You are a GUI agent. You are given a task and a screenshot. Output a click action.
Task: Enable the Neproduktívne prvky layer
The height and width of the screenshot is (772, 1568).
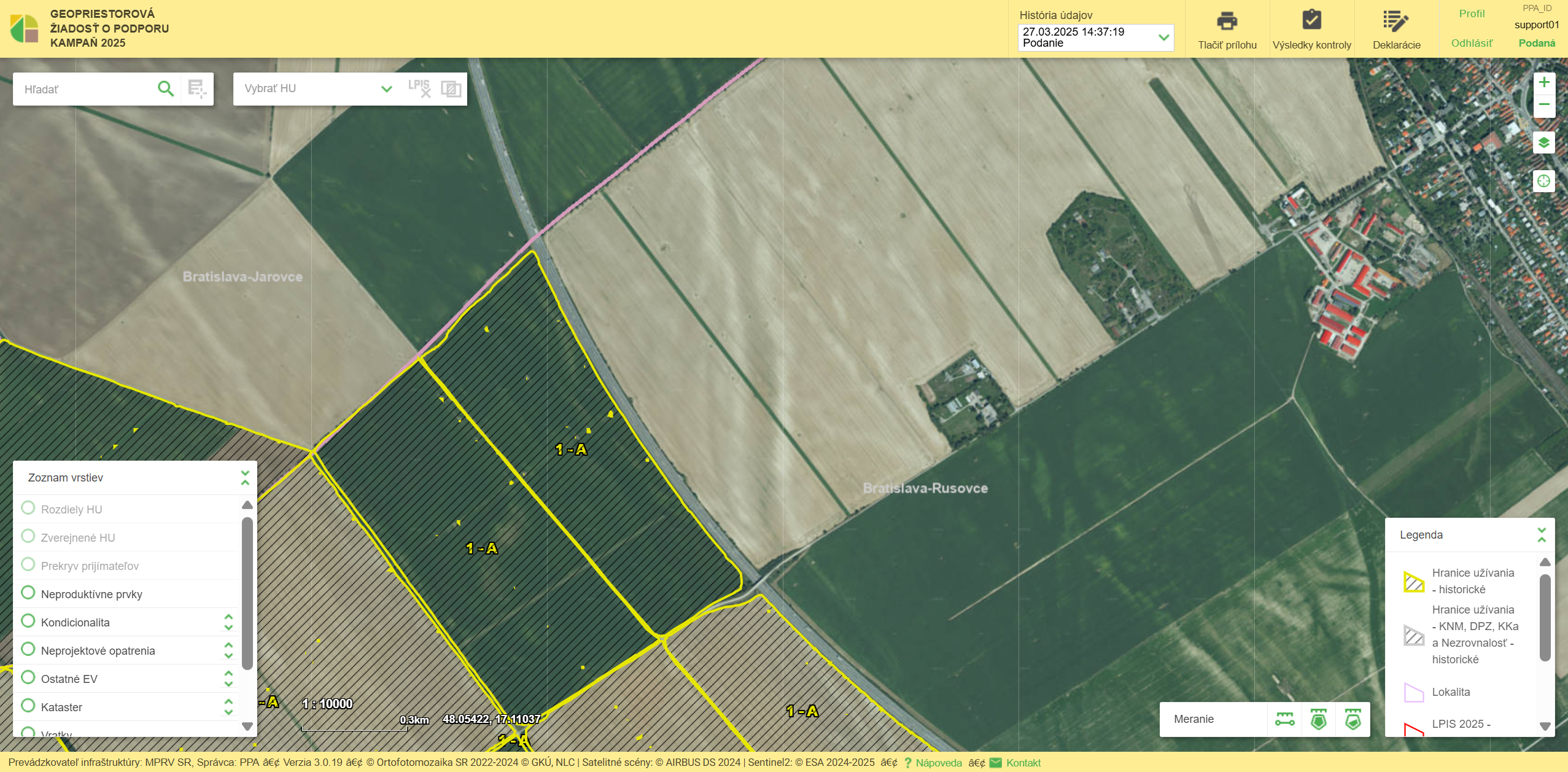pyautogui.click(x=28, y=593)
